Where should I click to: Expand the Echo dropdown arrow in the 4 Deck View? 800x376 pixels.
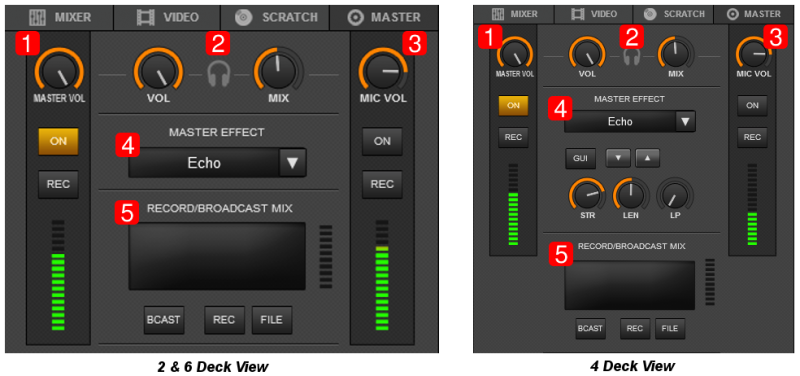(685, 122)
